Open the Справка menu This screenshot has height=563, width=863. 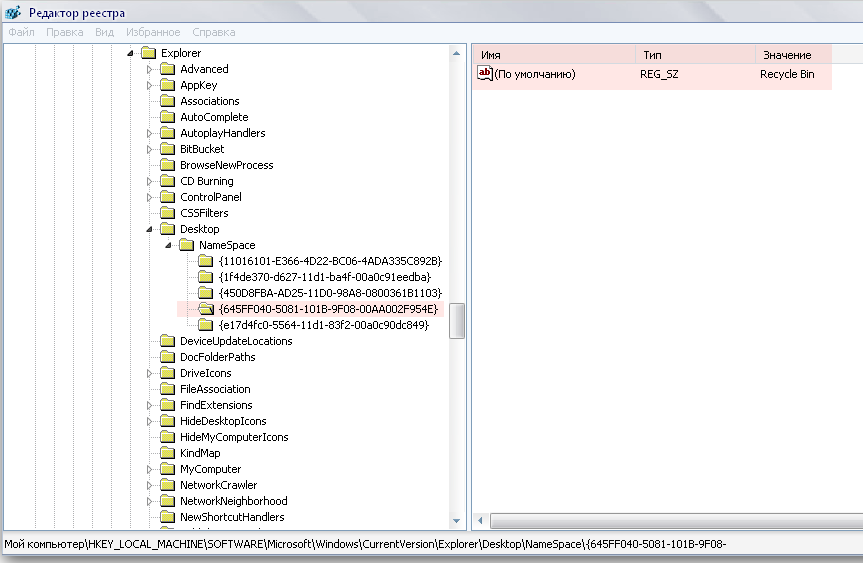pos(214,32)
